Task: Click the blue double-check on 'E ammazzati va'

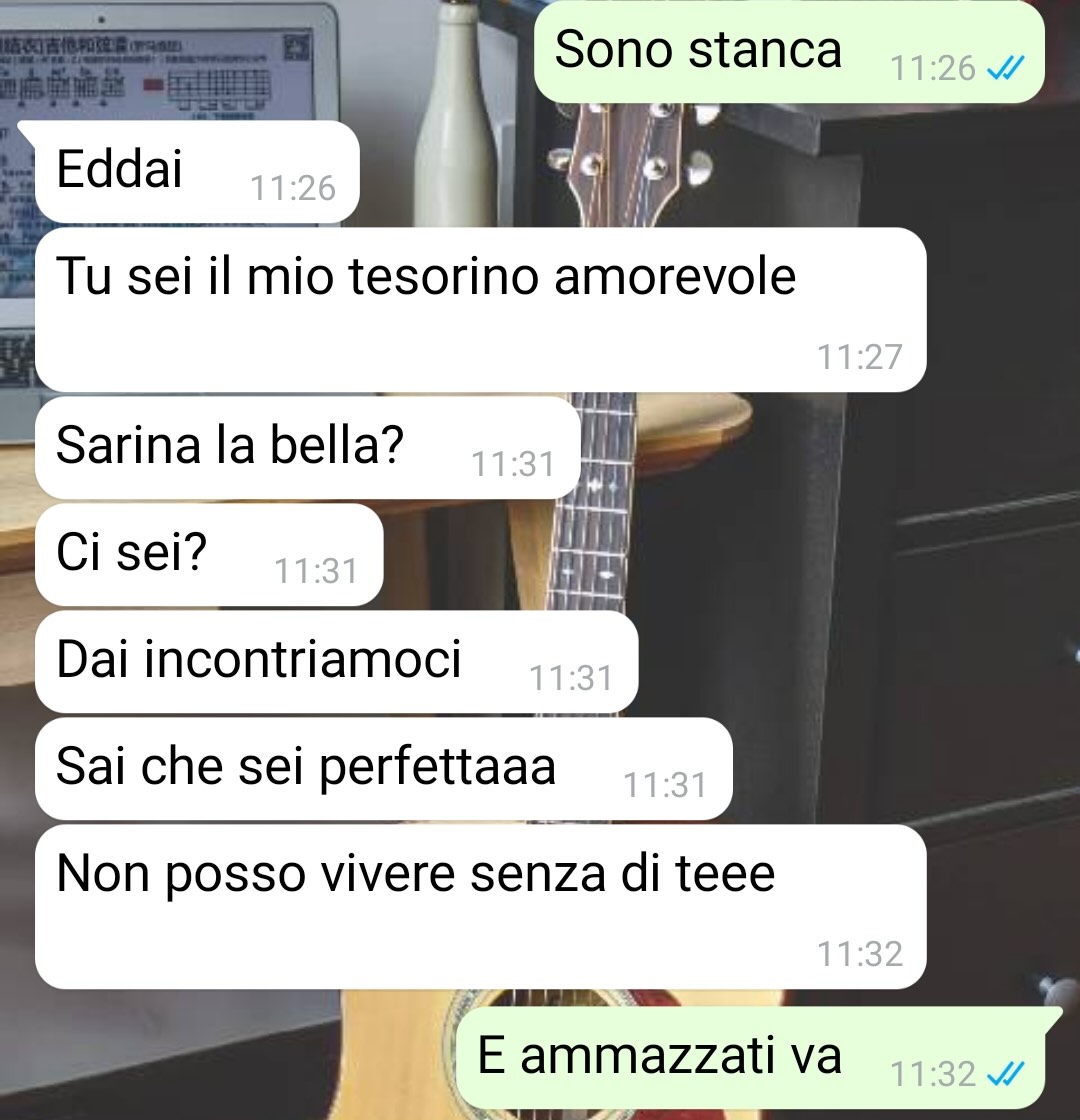Action: click(1006, 1074)
